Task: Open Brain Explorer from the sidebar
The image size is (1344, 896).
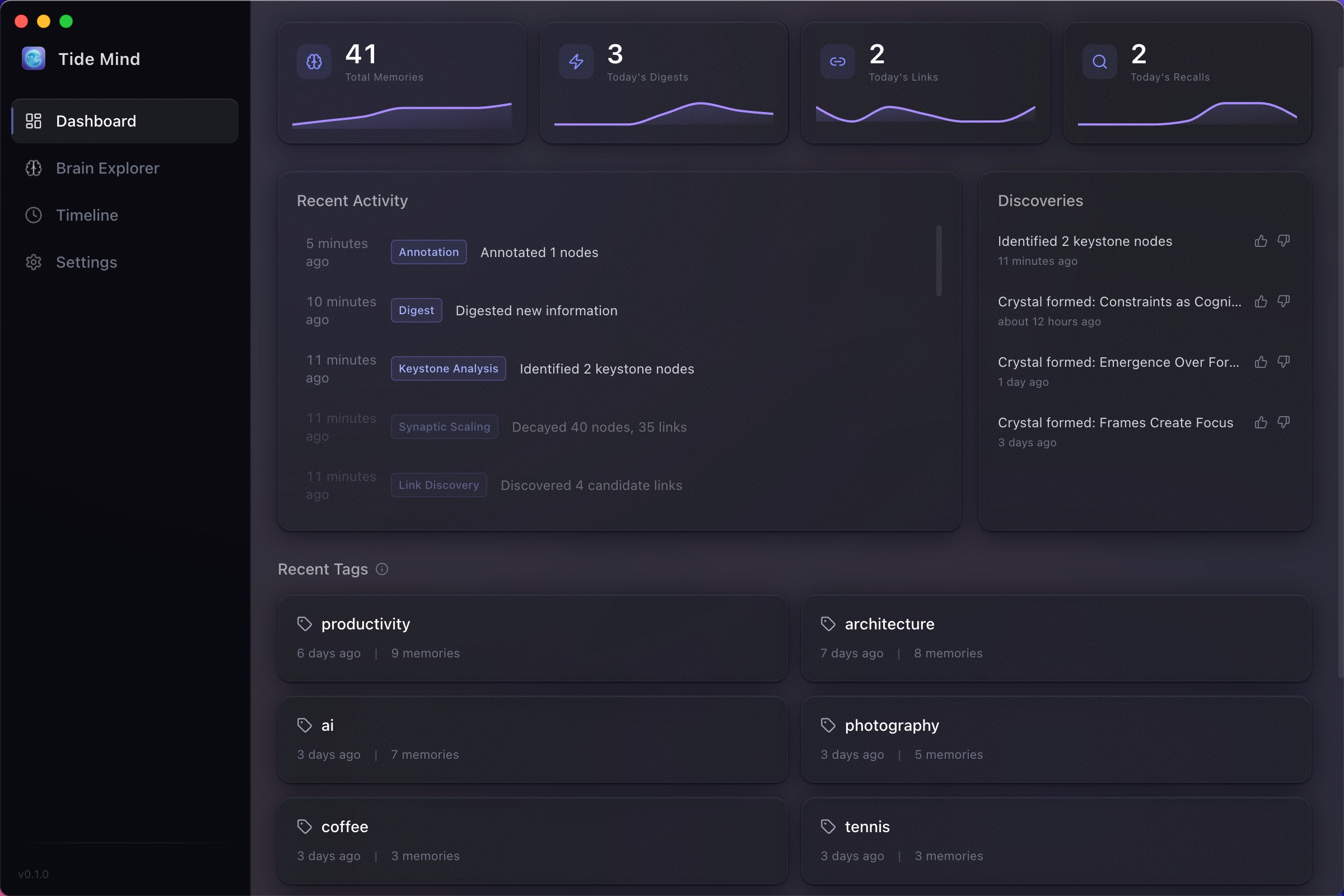Action: click(108, 168)
